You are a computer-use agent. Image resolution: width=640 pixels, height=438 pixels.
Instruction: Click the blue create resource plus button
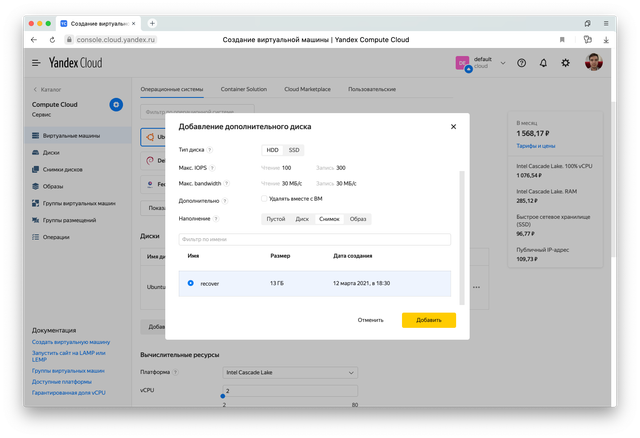116,104
